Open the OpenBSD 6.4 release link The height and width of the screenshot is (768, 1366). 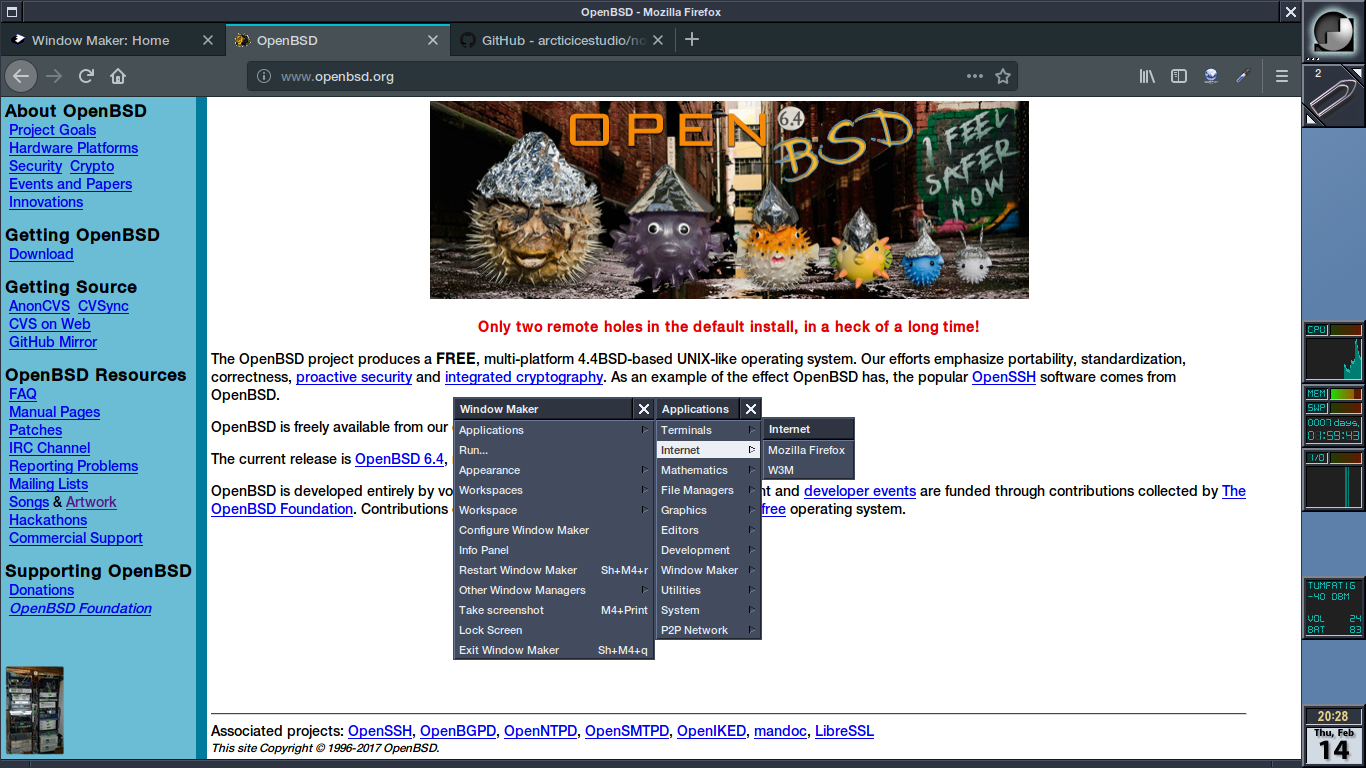399,459
